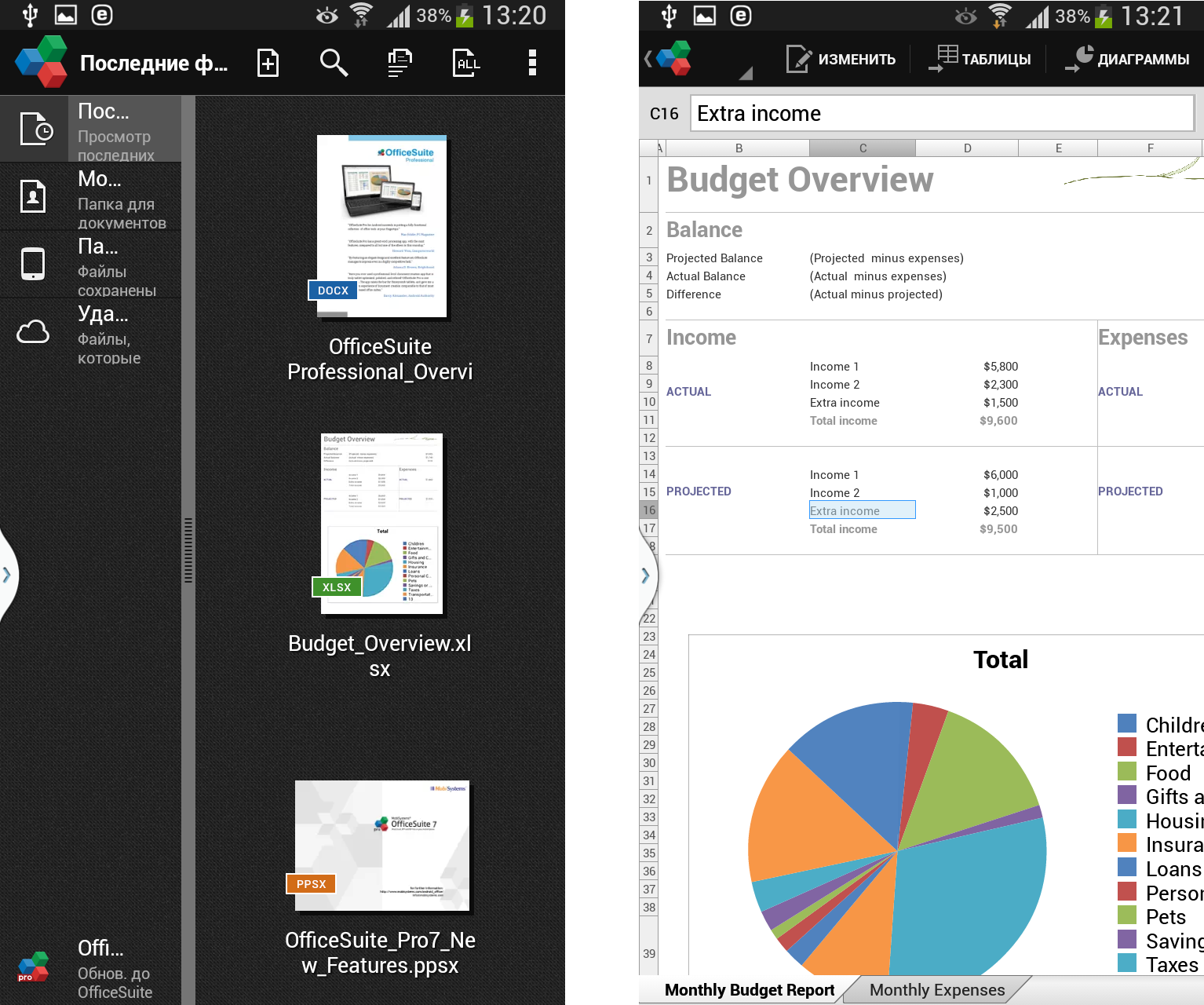Image resolution: width=1204 pixels, height=1005 pixels.
Task: Click the Taxes legend color swatch
Action: 1127,963
